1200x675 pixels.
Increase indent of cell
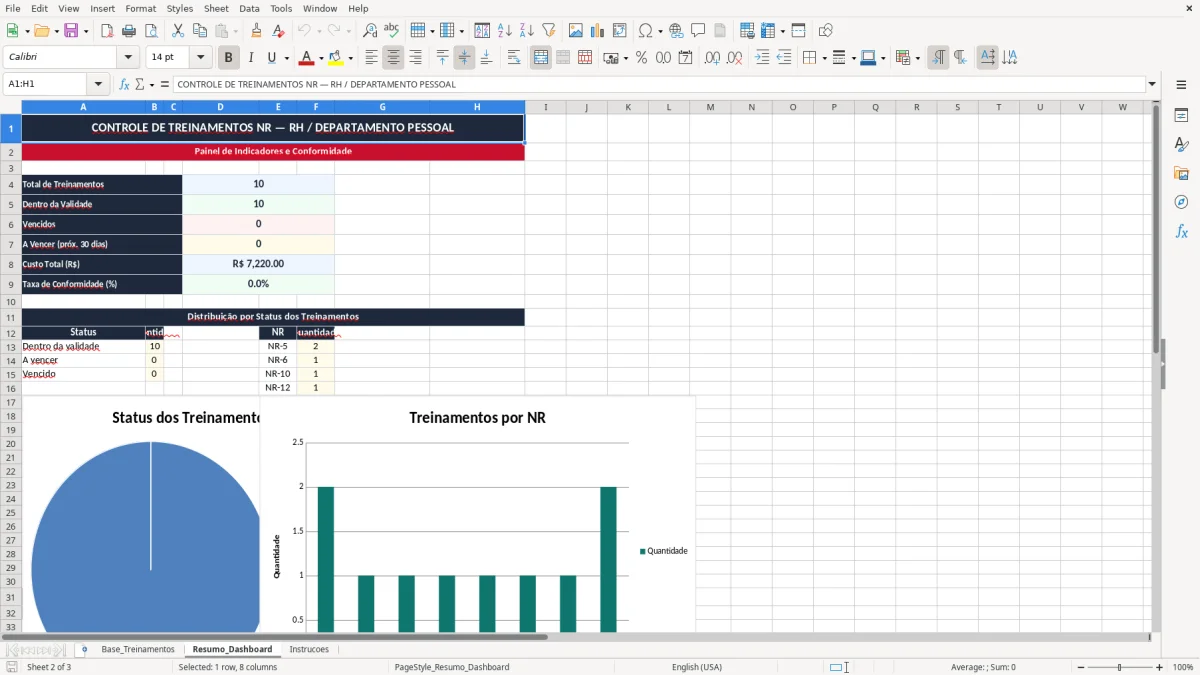pos(762,58)
